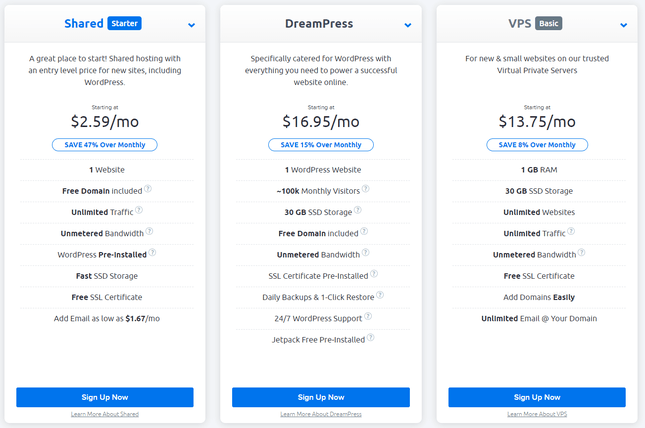Expand the Shared plan chevron dropdown
The image size is (645, 428).
click(191, 25)
